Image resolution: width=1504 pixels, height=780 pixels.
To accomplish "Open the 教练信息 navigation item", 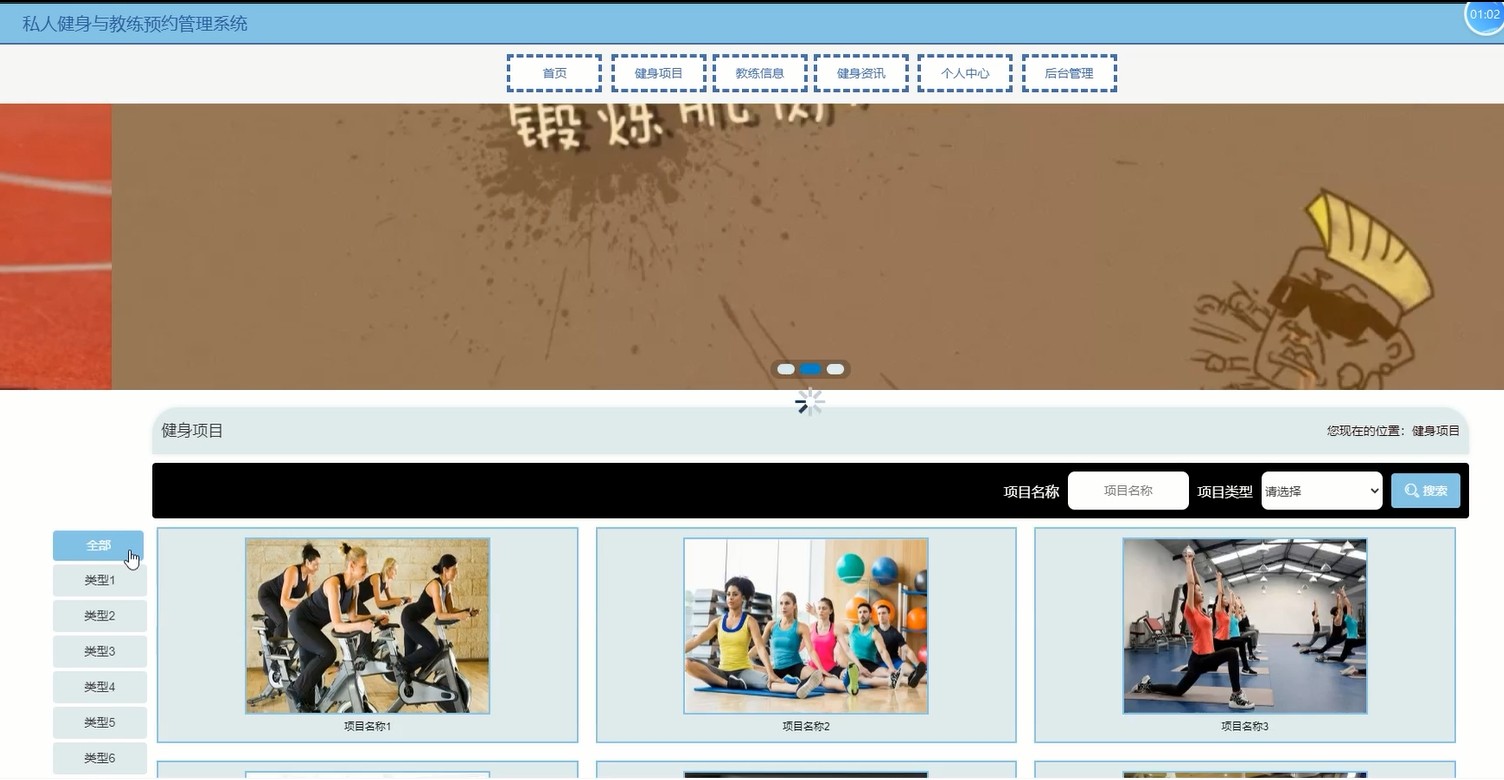I will [760, 73].
